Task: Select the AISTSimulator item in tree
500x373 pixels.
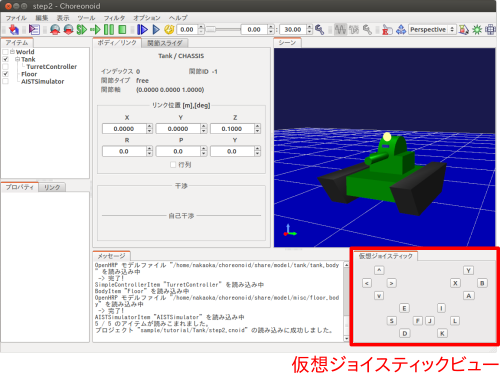Action: (x=43, y=81)
